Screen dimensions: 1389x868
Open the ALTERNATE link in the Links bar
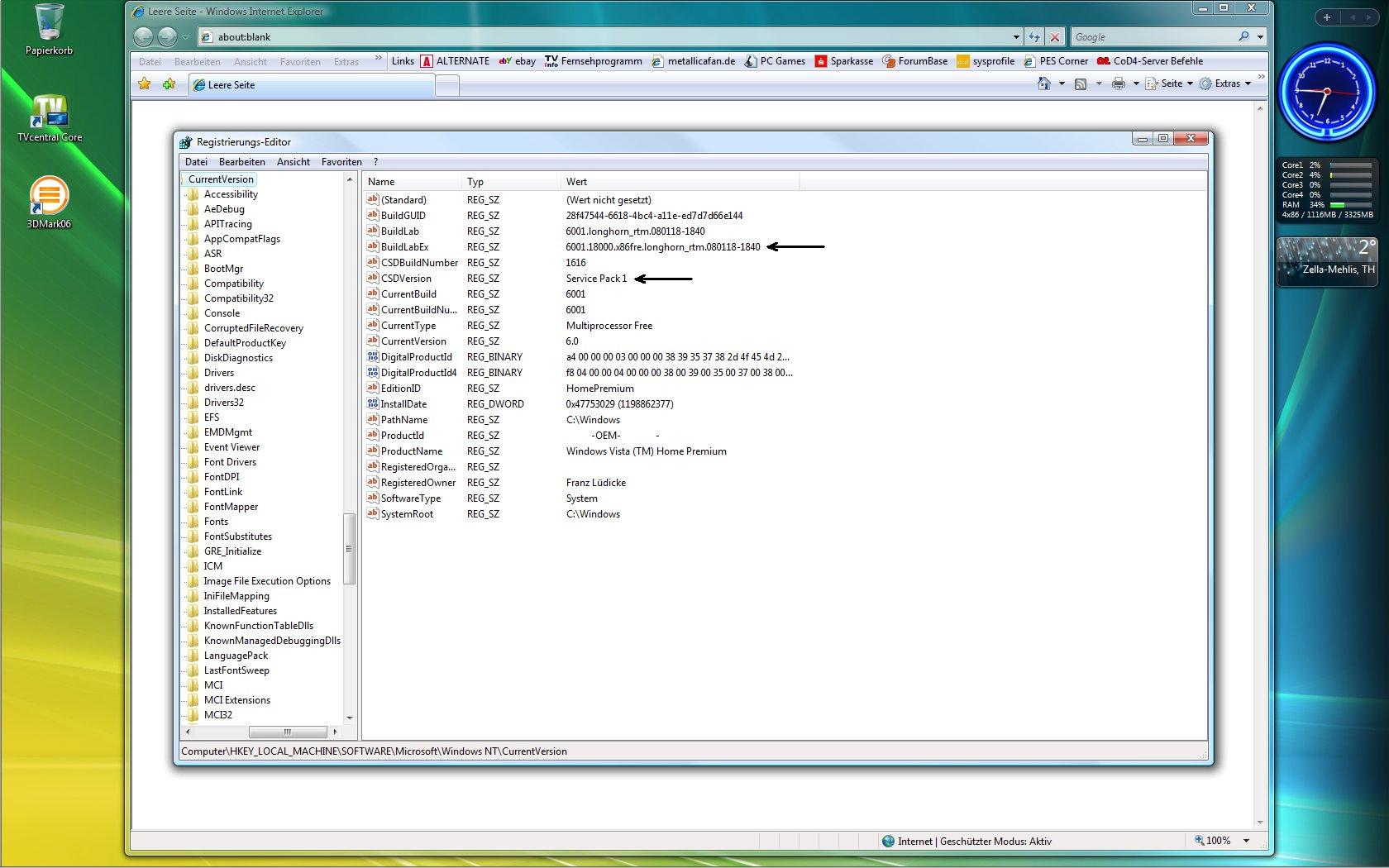pyautogui.click(x=455, y=61)
